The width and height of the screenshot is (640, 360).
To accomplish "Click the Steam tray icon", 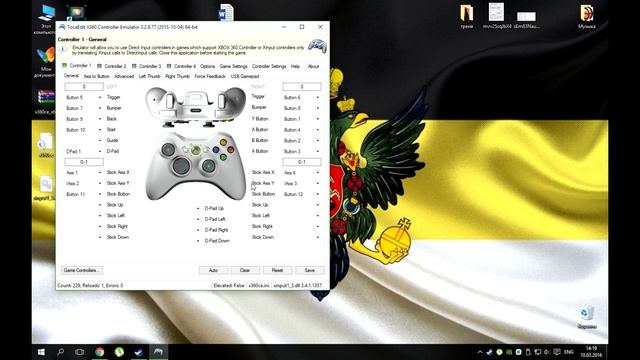I will [489, 352].
